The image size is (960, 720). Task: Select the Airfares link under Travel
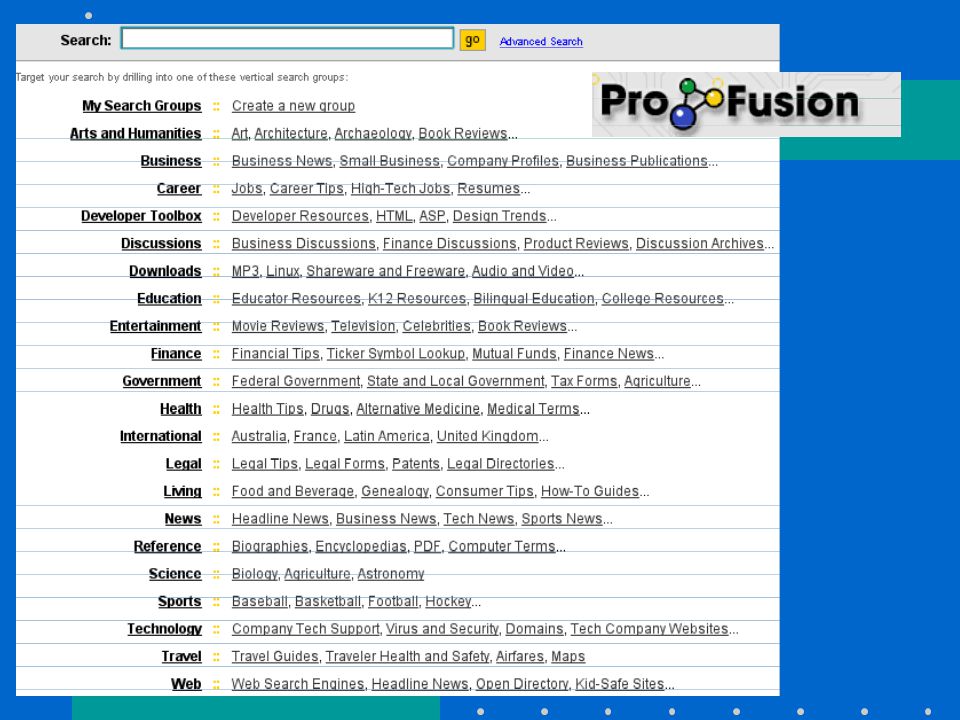point(520,657)
